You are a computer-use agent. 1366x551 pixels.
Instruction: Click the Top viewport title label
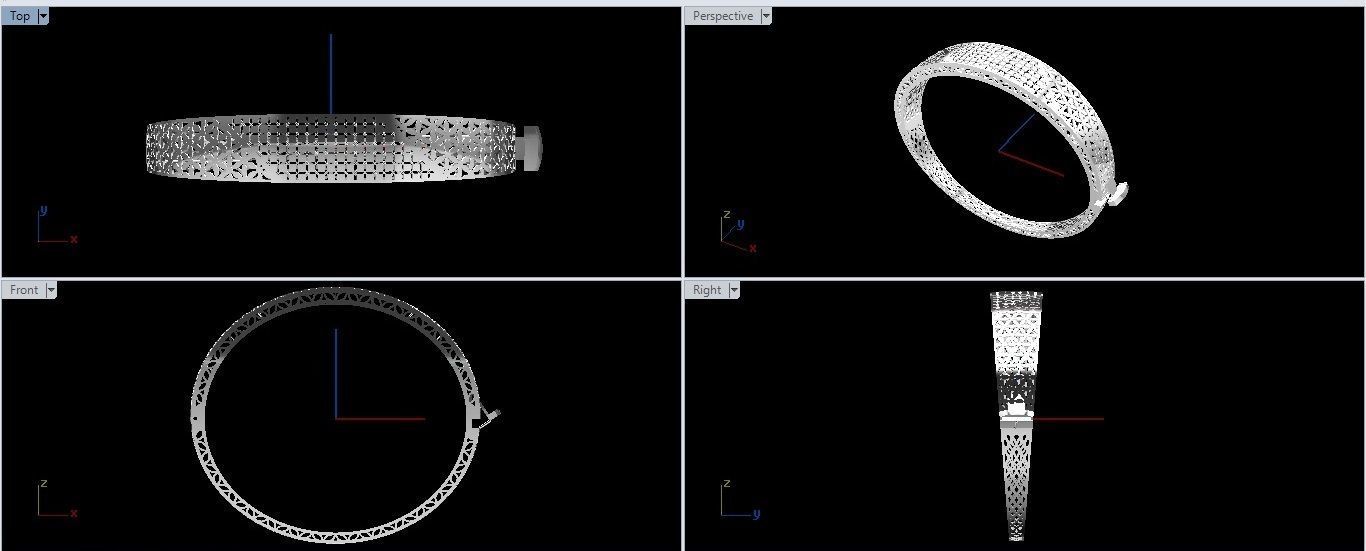(20, 17)
